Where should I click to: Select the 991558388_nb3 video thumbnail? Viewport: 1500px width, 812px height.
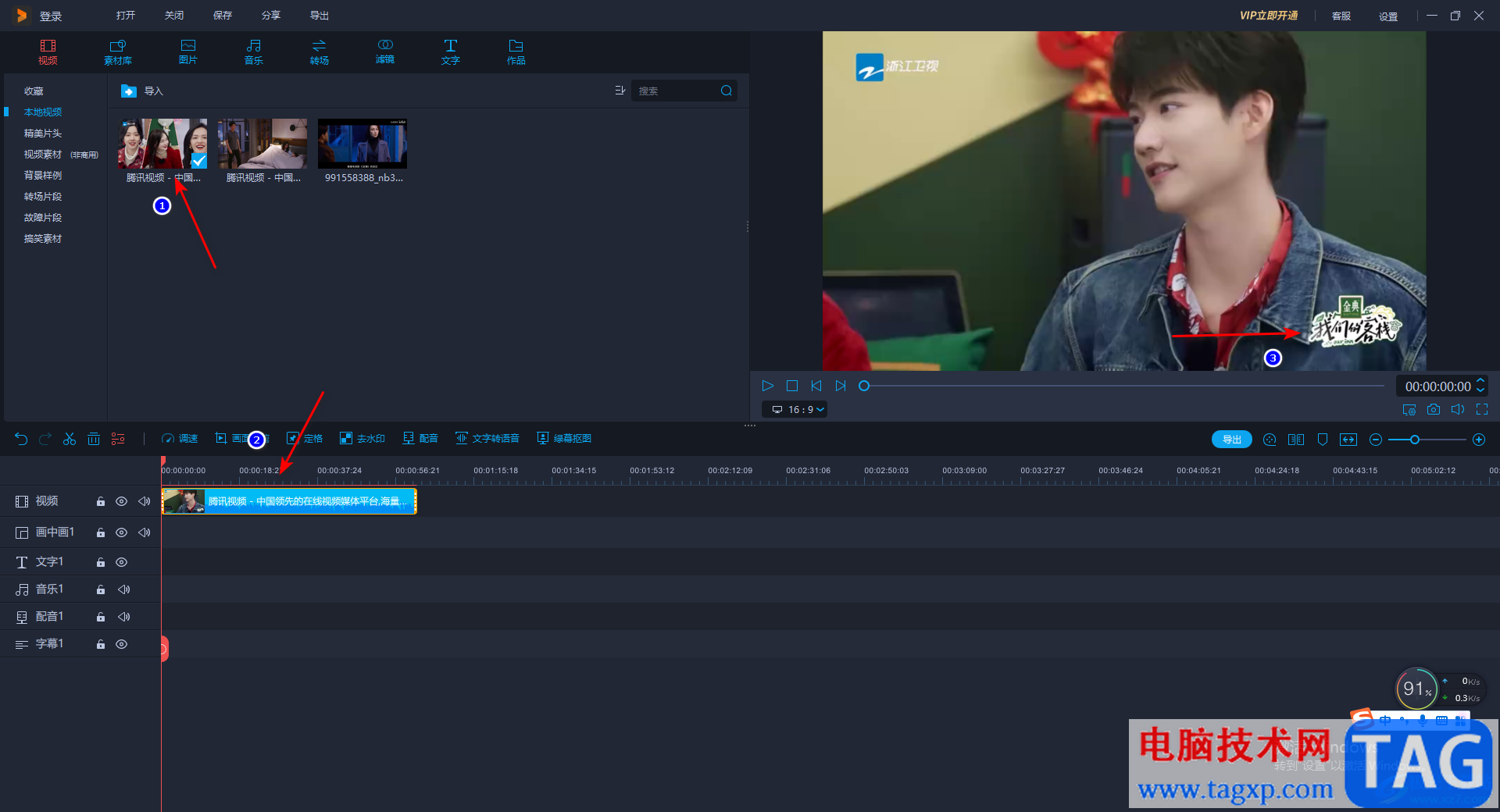(362, 144)
